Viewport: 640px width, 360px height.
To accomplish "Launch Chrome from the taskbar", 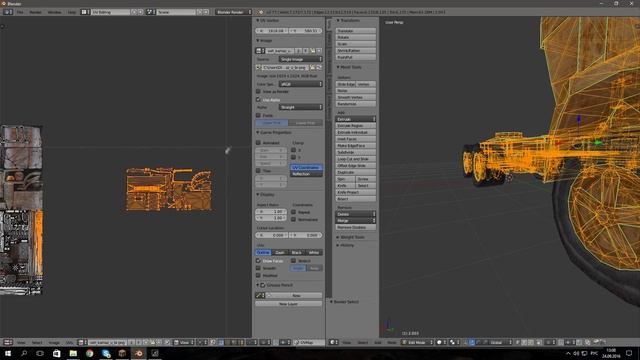I will click(x=89, y=353).
